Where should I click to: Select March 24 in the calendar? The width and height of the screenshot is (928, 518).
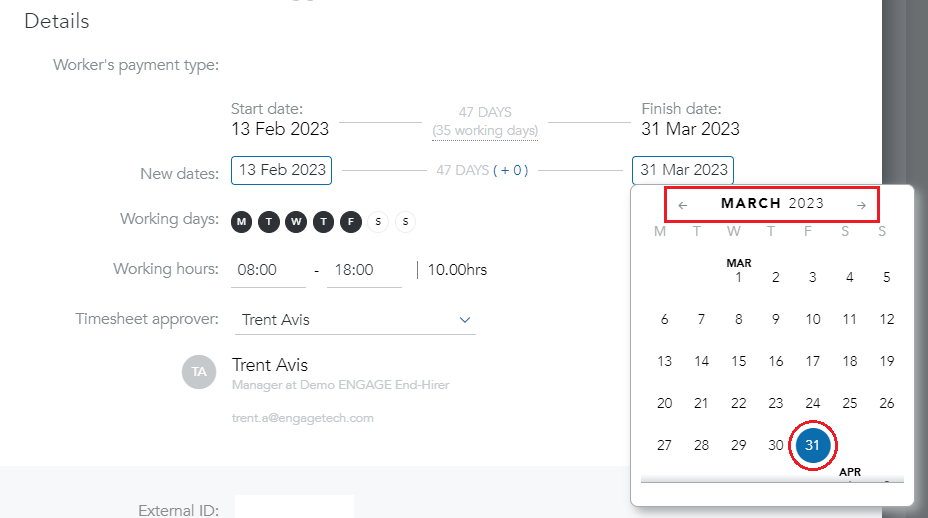(813, 403)
